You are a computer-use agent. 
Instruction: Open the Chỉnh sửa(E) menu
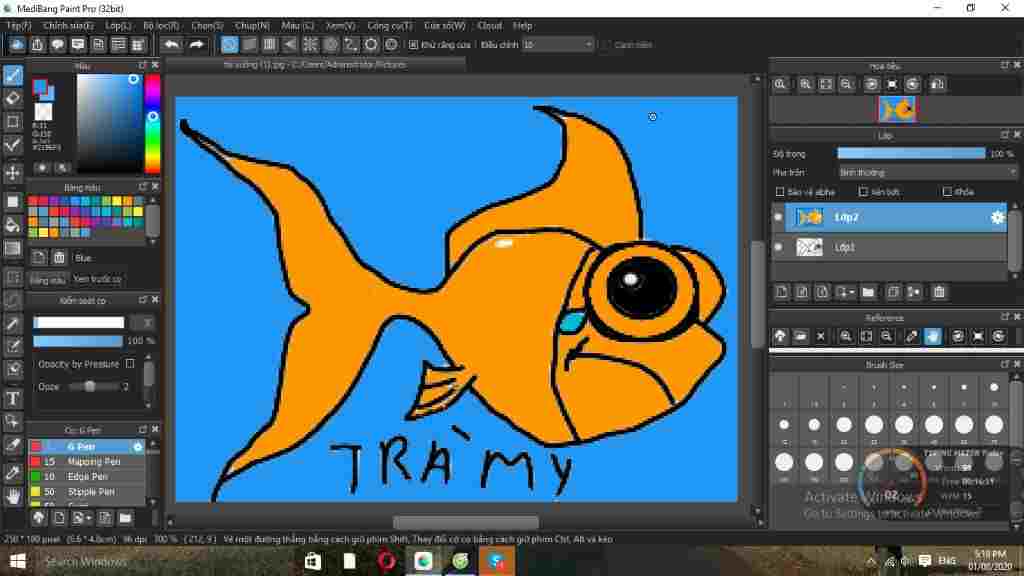tap(68, 25)
